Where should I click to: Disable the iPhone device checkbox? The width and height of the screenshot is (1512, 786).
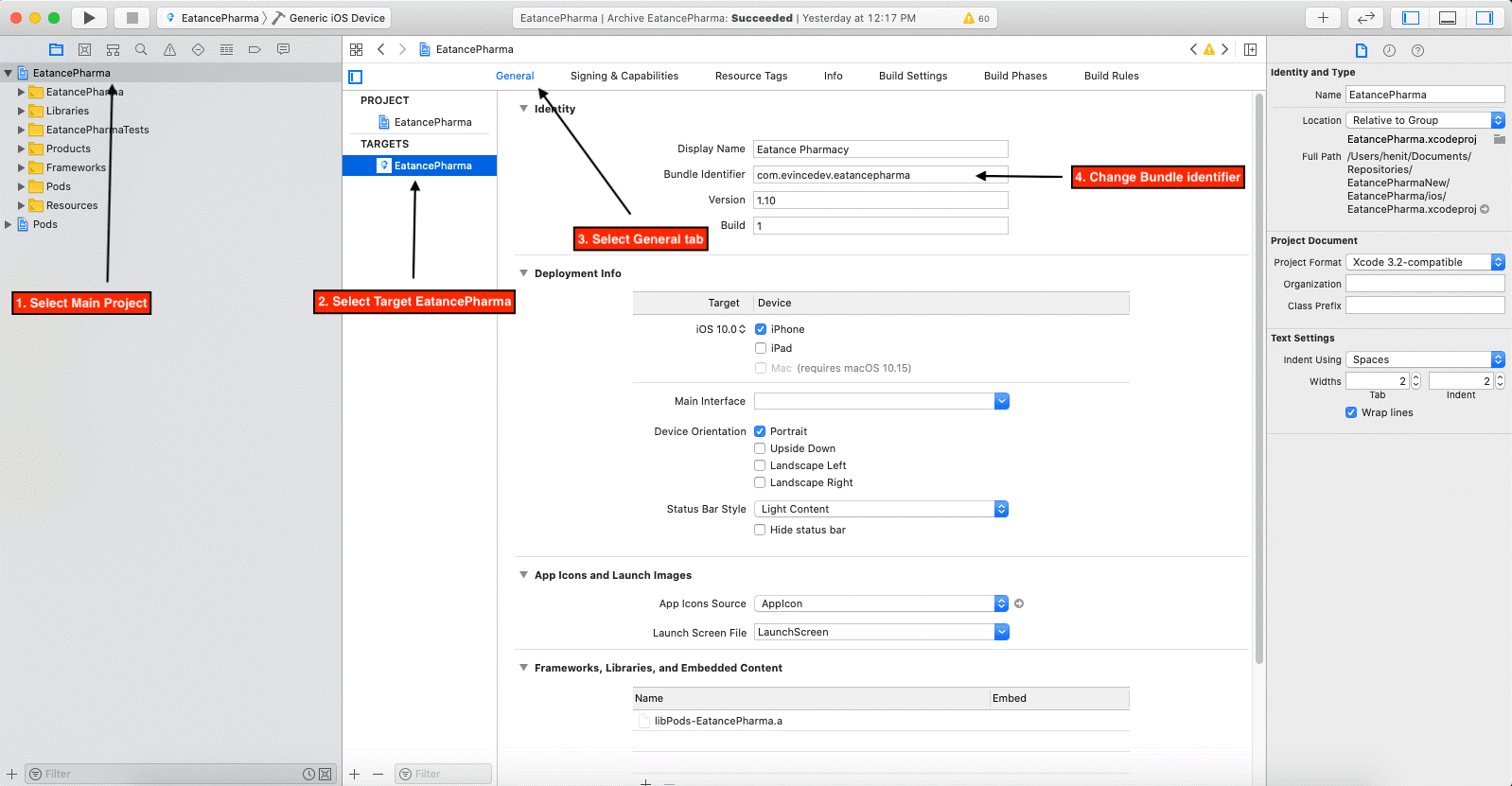click(761, 329)
